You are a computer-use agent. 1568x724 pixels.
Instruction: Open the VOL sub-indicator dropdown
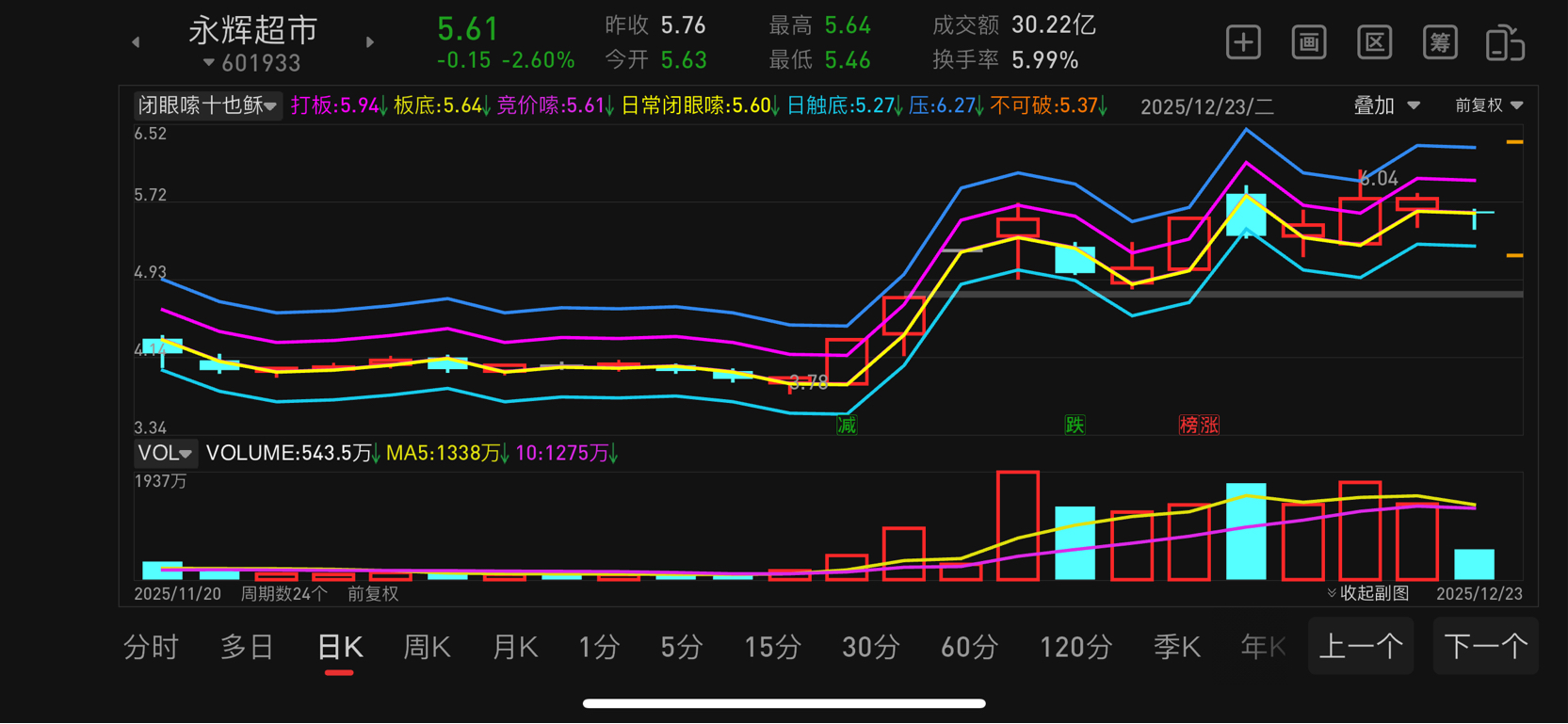(x=165, y=454)
